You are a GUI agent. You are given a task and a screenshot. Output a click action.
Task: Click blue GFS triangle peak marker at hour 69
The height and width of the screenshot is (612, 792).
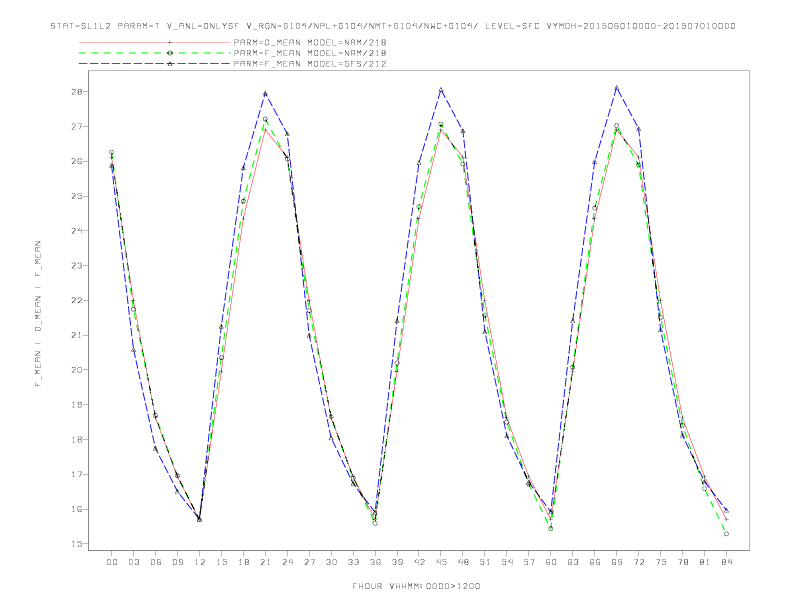(617, 88)
